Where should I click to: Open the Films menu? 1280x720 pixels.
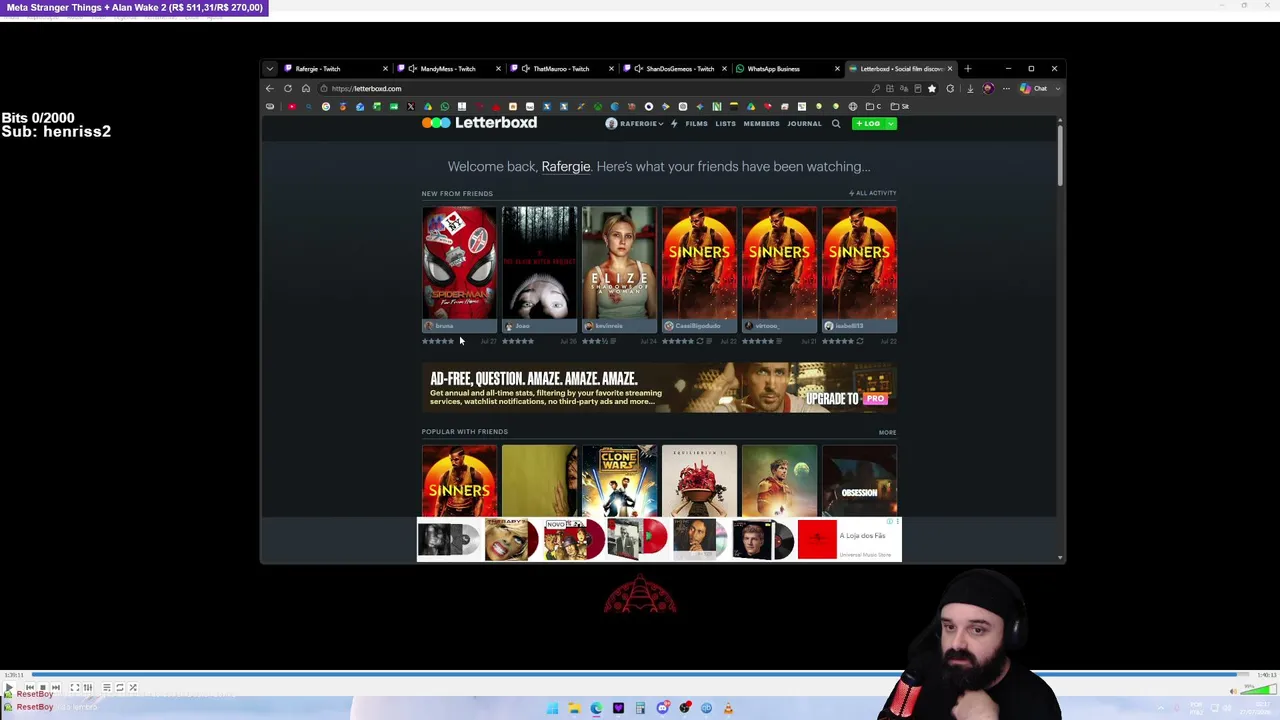696,124
